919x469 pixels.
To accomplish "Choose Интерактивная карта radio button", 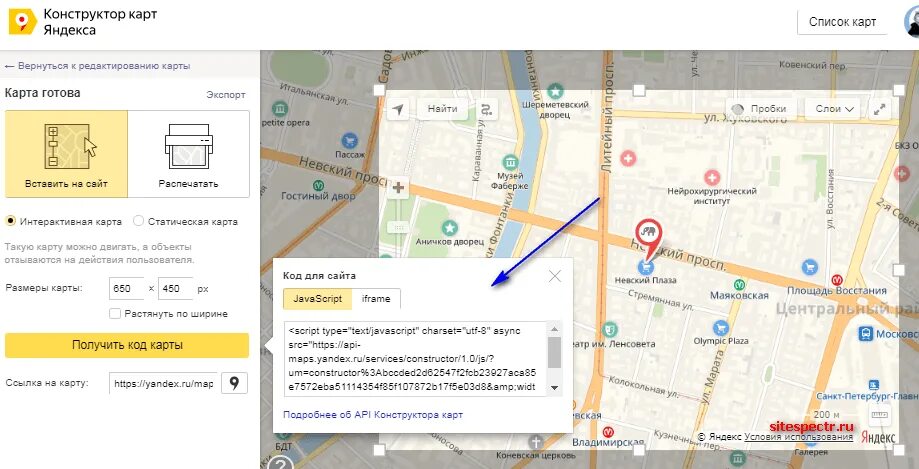I will [10, 222].
